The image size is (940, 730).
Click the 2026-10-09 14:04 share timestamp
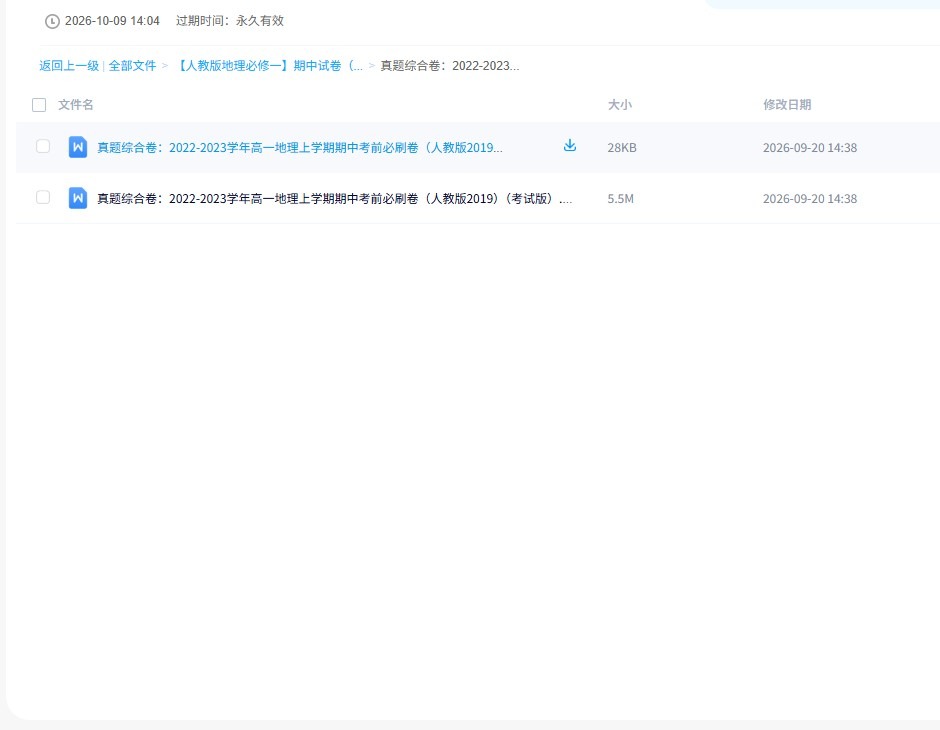(112, 21)
